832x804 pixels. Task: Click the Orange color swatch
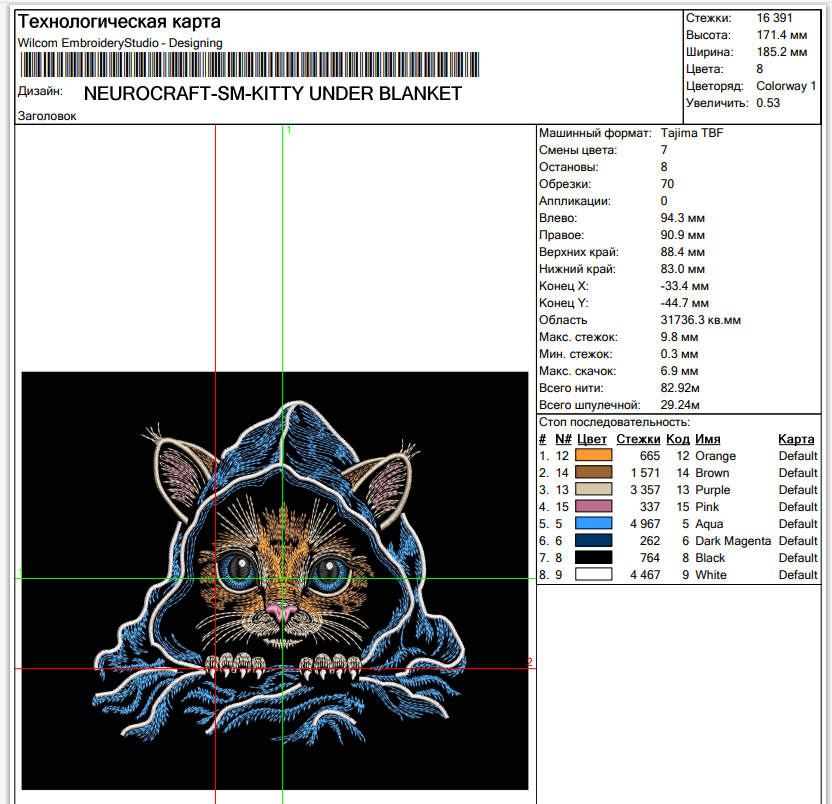point(593,455)
